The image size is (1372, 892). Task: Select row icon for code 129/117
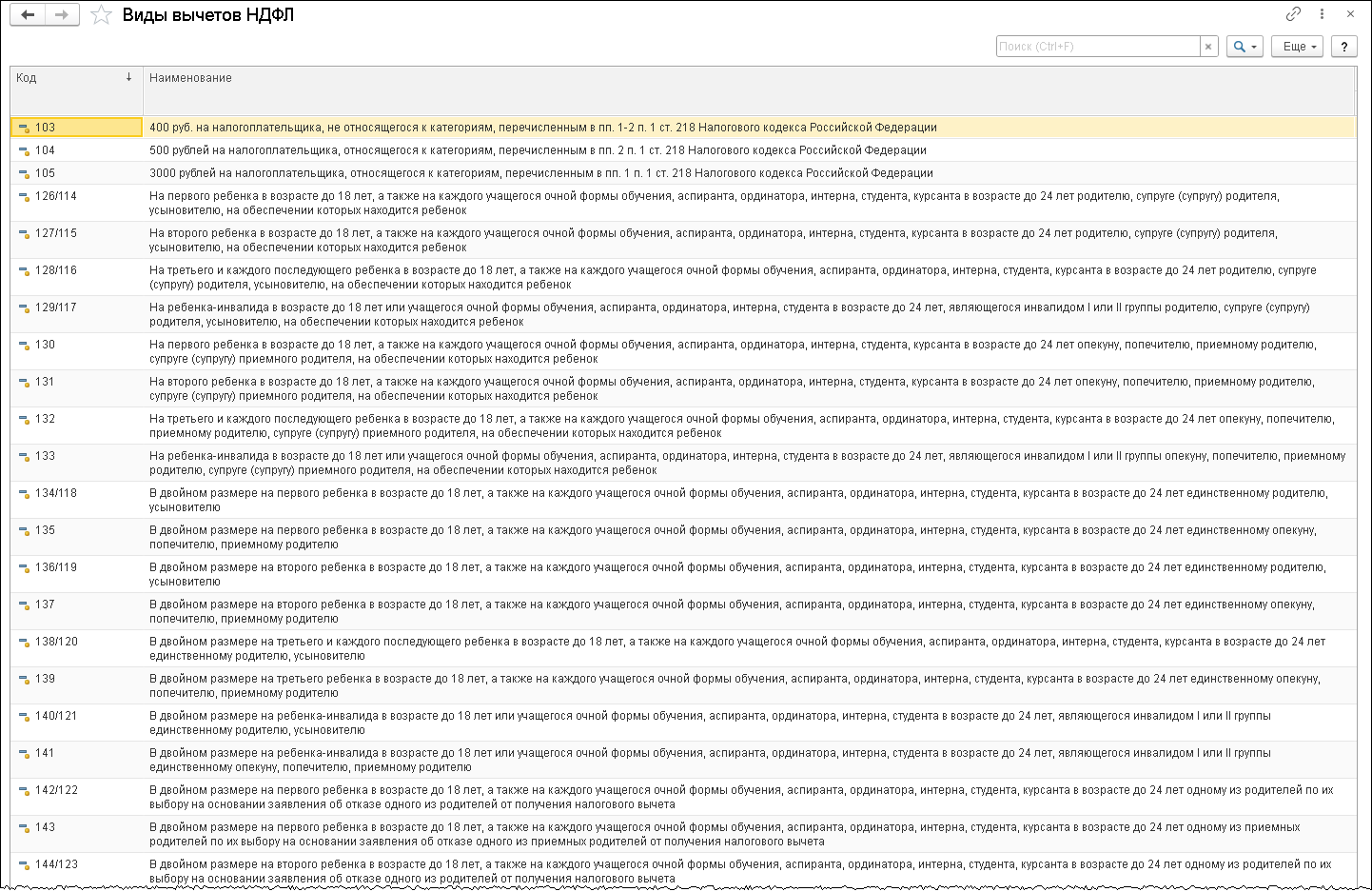(x=25, y=307)
